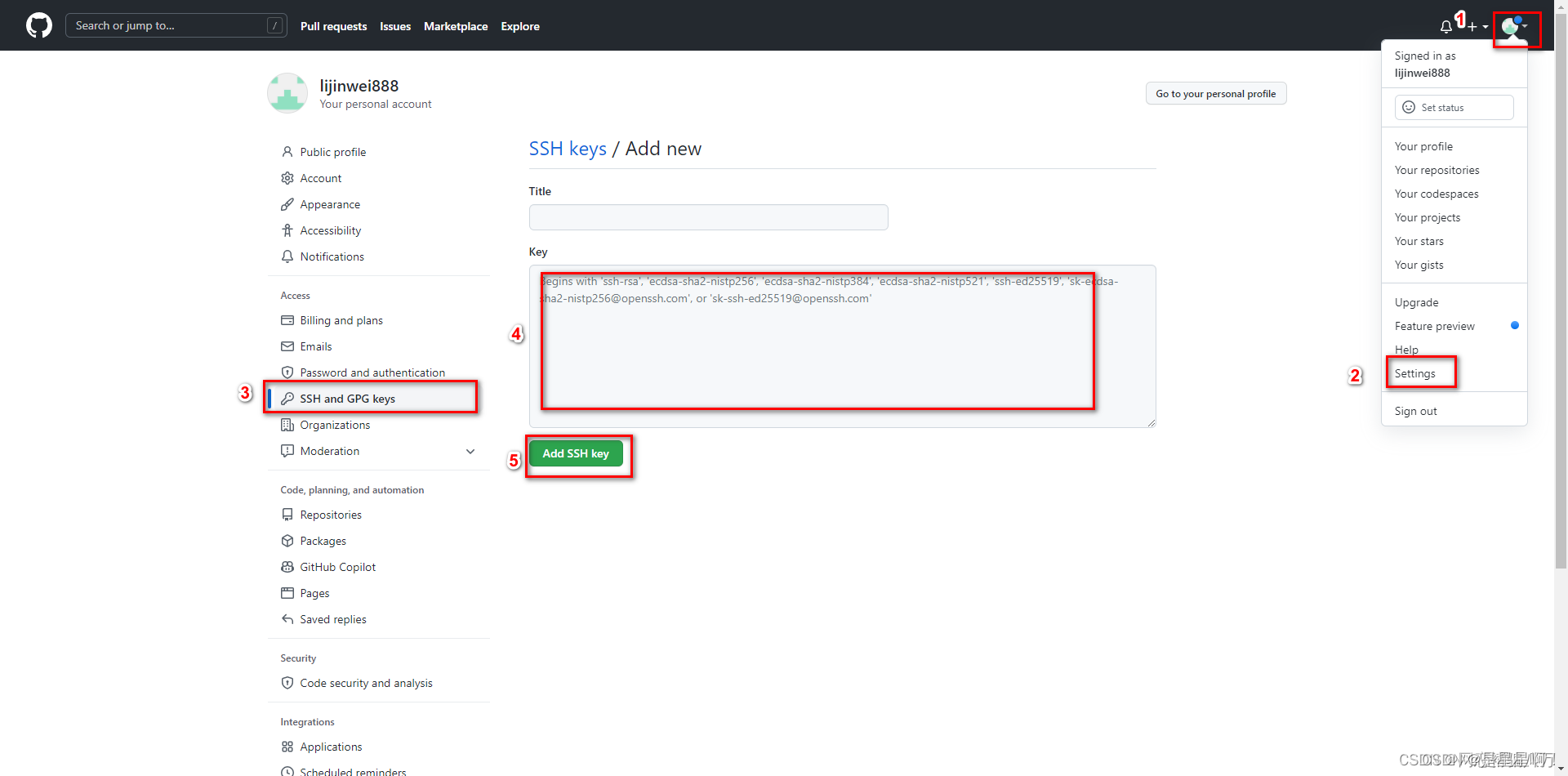
Task: Follow the SSH keys breadcrumb link
Action: coord(568,149)
